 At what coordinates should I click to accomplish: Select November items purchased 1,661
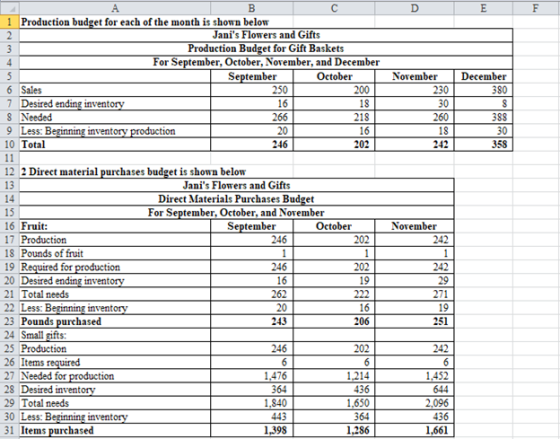[414, 430]
